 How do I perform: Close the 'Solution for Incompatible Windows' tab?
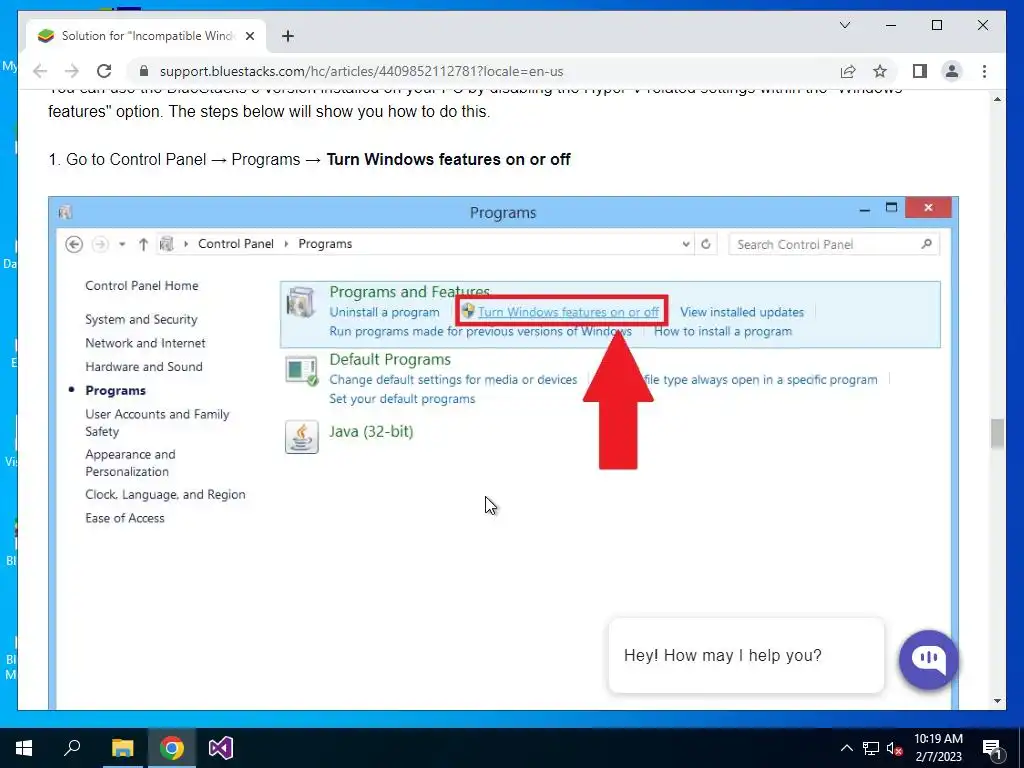point(249,36)
